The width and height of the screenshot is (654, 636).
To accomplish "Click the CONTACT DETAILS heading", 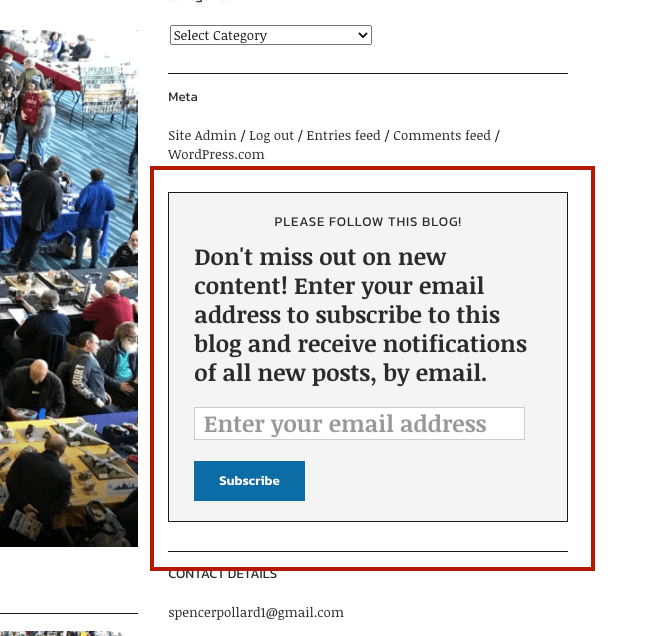I will (x=222, y=575).
